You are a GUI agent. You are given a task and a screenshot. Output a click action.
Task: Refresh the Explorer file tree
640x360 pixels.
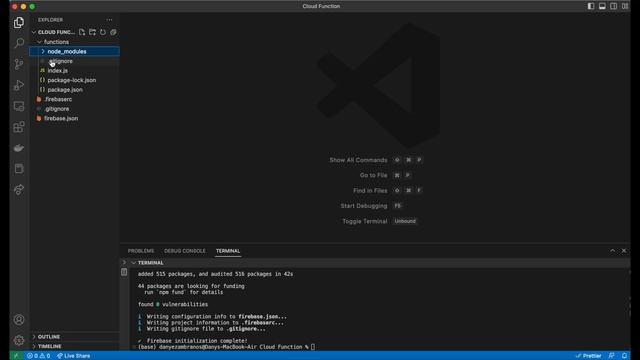(x=103, y=32)
